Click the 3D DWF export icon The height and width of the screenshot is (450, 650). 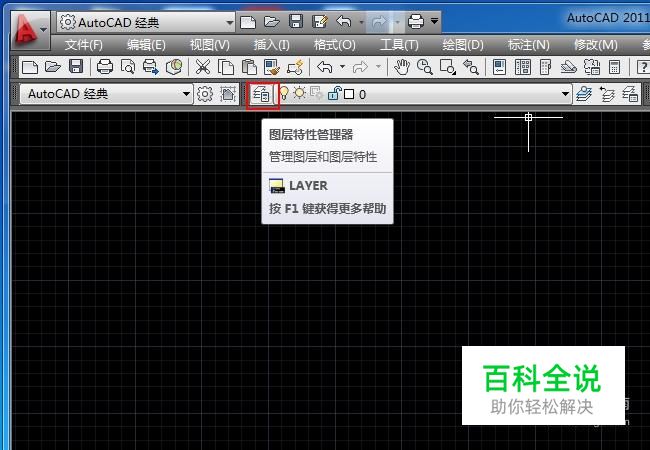[174, 67]
